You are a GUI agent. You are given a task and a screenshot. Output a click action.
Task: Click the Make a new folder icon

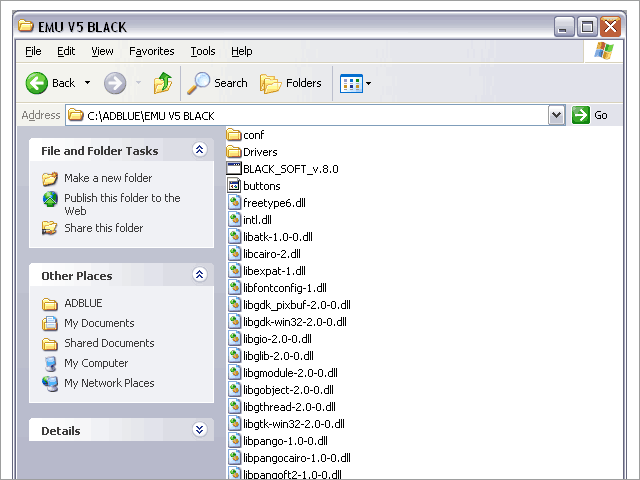coord(50,178)
